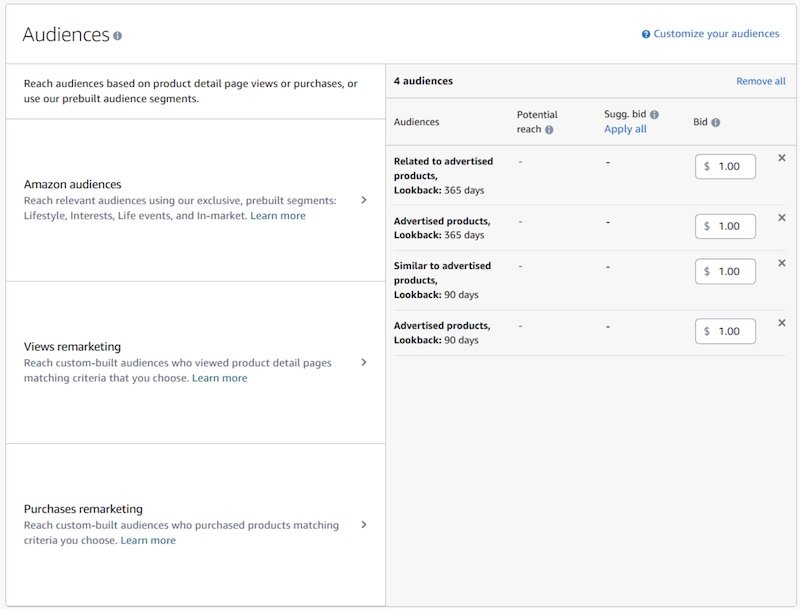
Task: Click the Audiences page title
Action: [66, 35]
